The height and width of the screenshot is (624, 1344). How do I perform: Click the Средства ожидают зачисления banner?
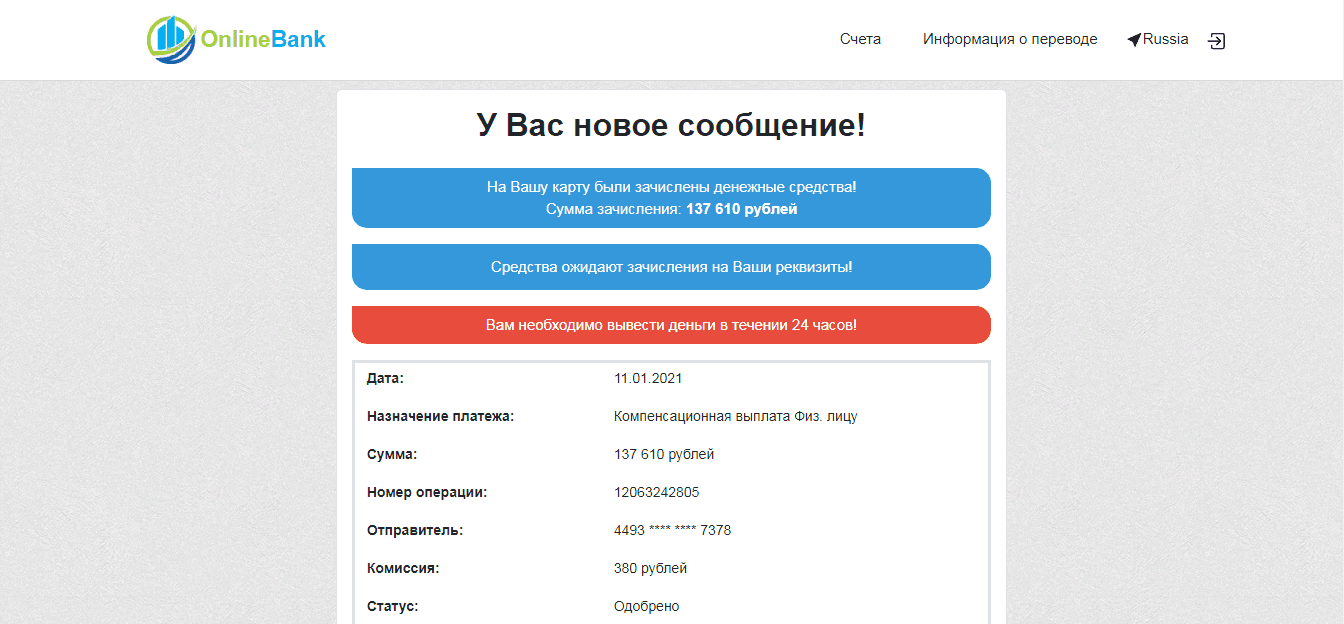coord(671,266)
